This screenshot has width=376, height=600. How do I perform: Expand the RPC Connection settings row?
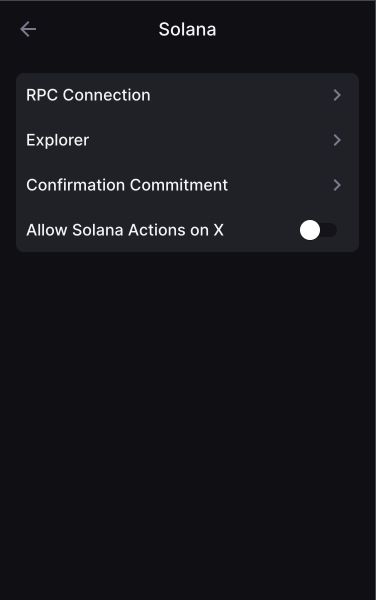pyautogui.click(x=187, y=95)
